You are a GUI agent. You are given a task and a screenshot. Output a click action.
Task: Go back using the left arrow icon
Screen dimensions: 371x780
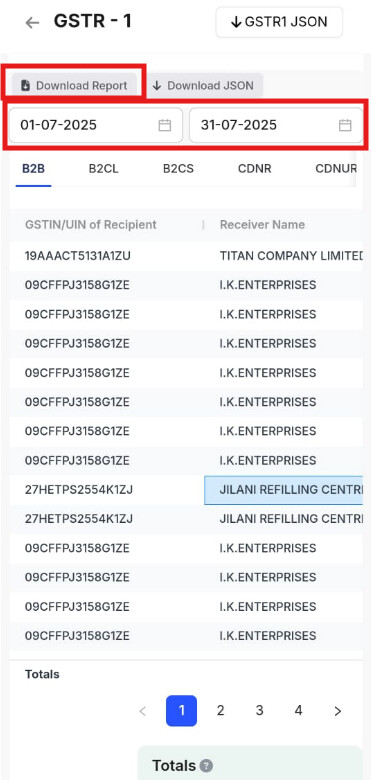32,23
